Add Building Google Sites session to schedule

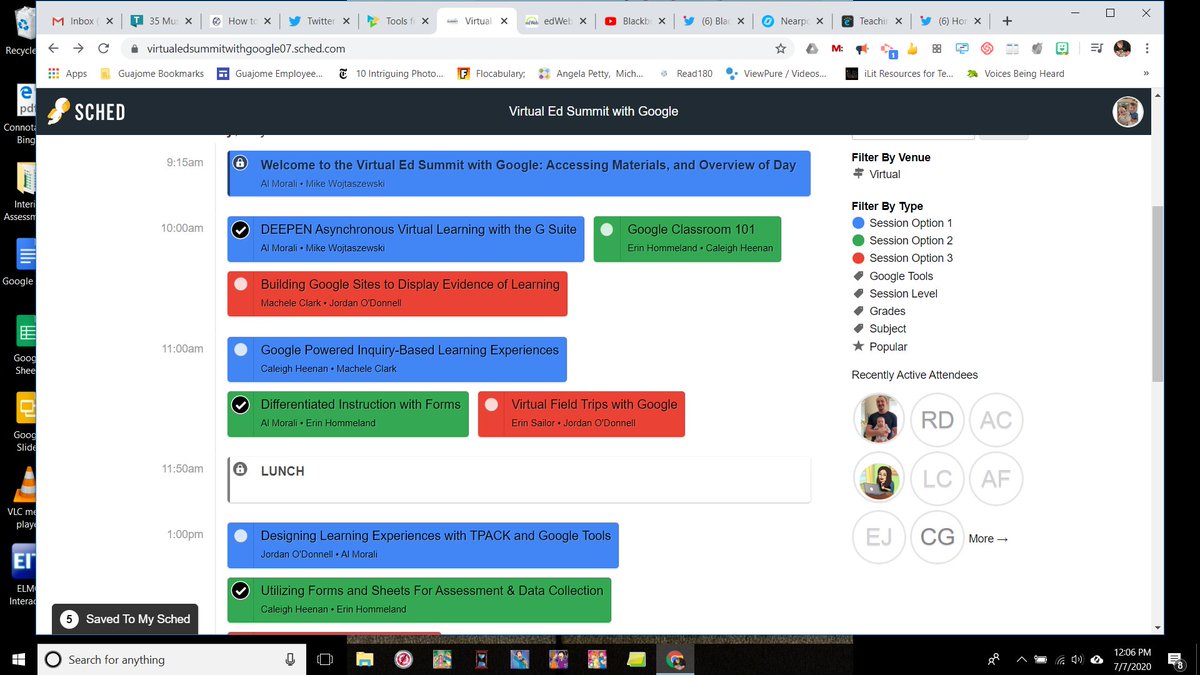(x=240, y=284)
